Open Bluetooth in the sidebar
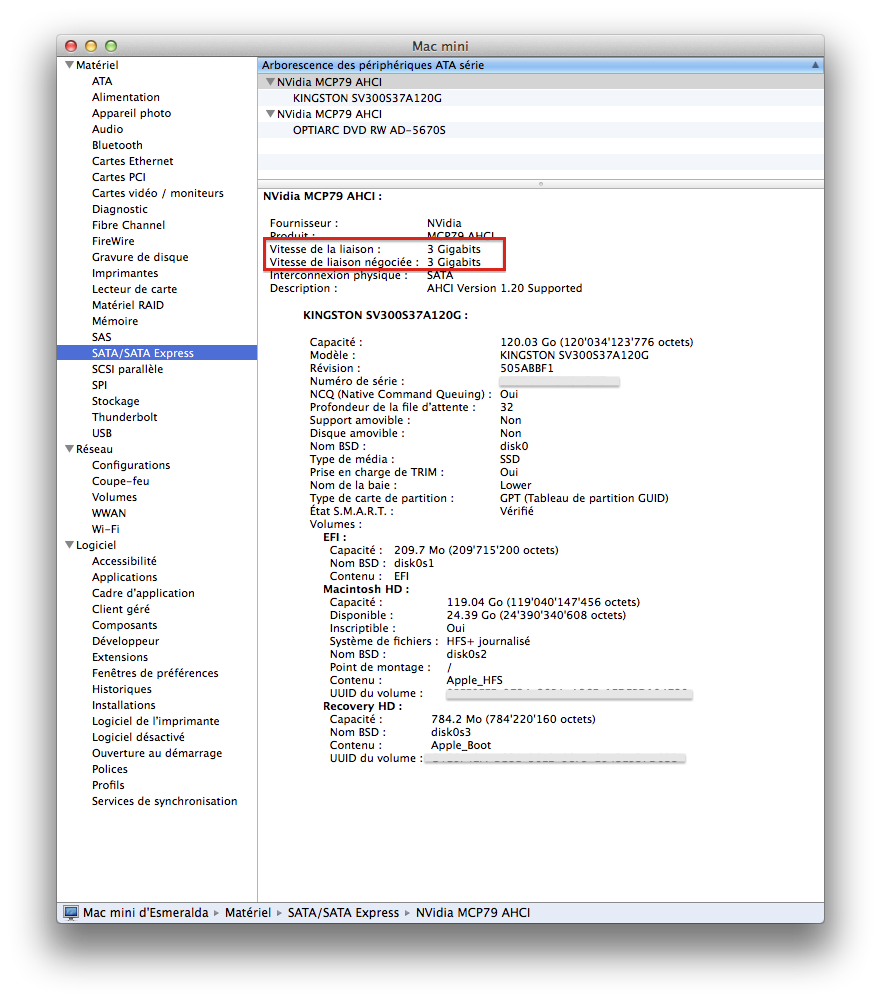Screen dimensions: 881x1002 117,145
